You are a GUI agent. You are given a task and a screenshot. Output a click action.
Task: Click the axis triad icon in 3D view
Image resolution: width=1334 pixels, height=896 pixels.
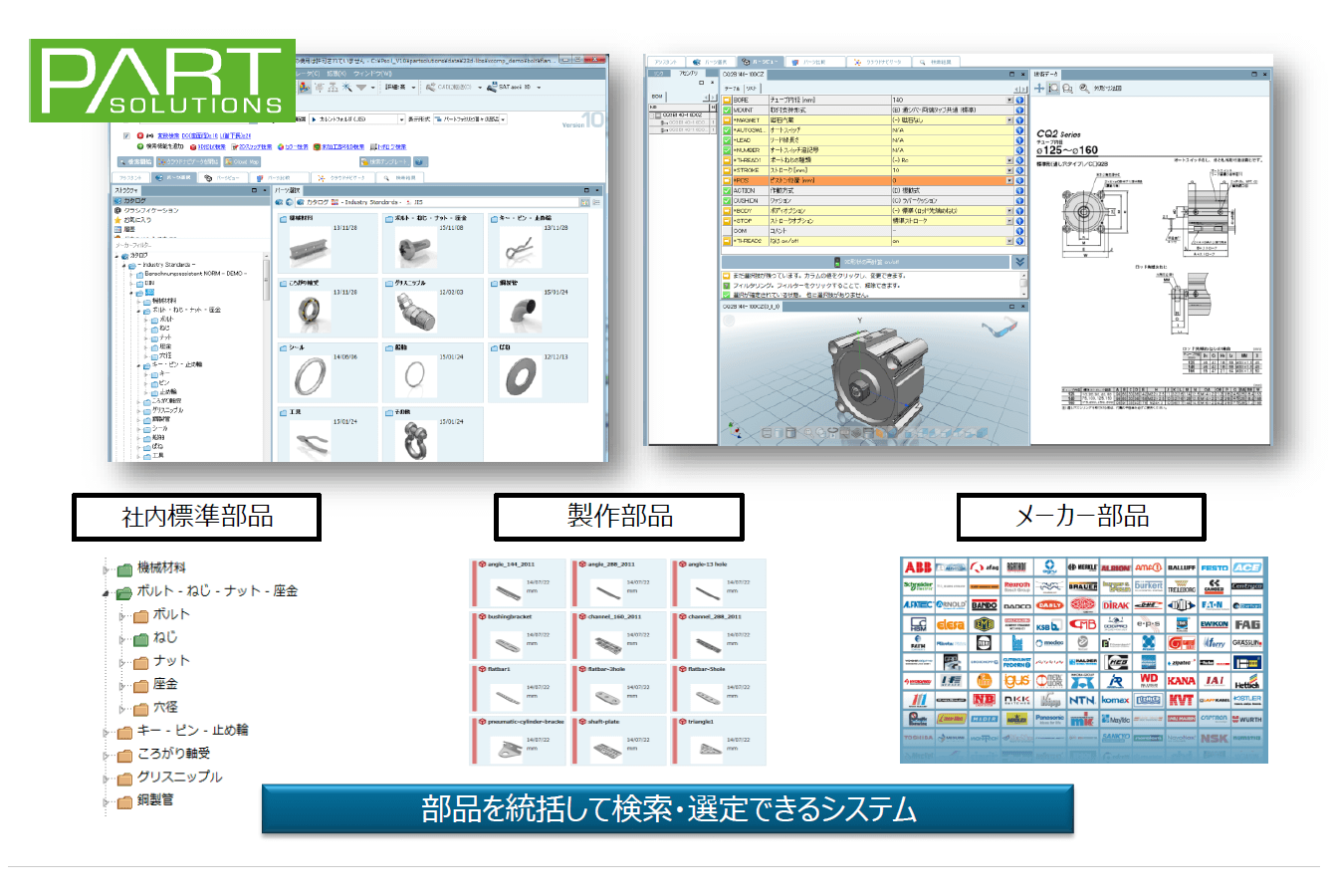[737, 430]
